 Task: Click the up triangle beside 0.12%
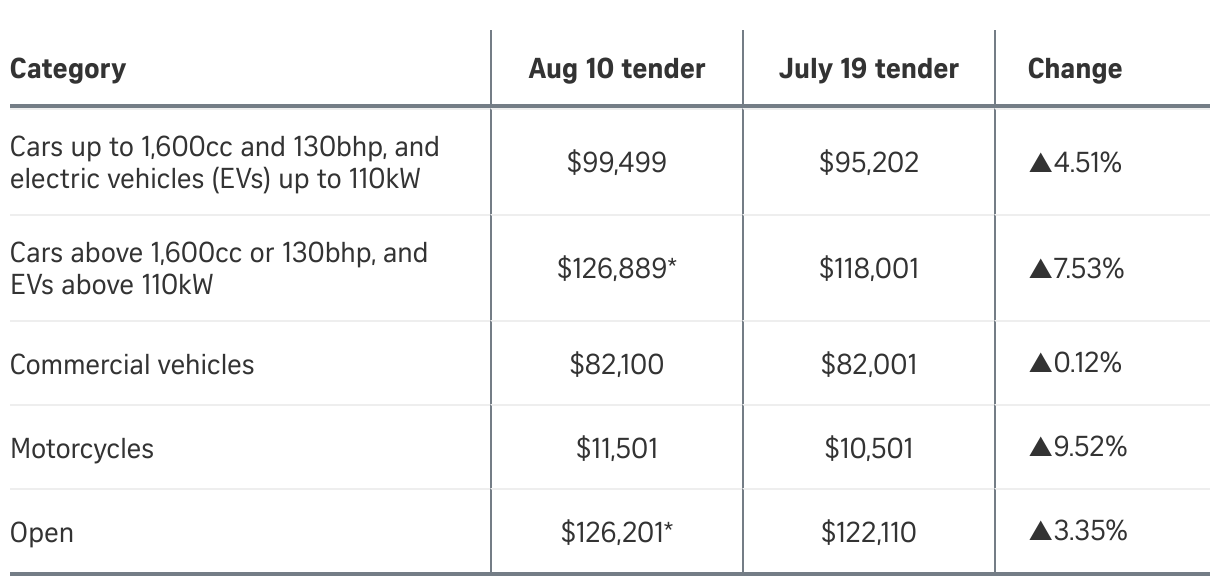coord(1038,364)
